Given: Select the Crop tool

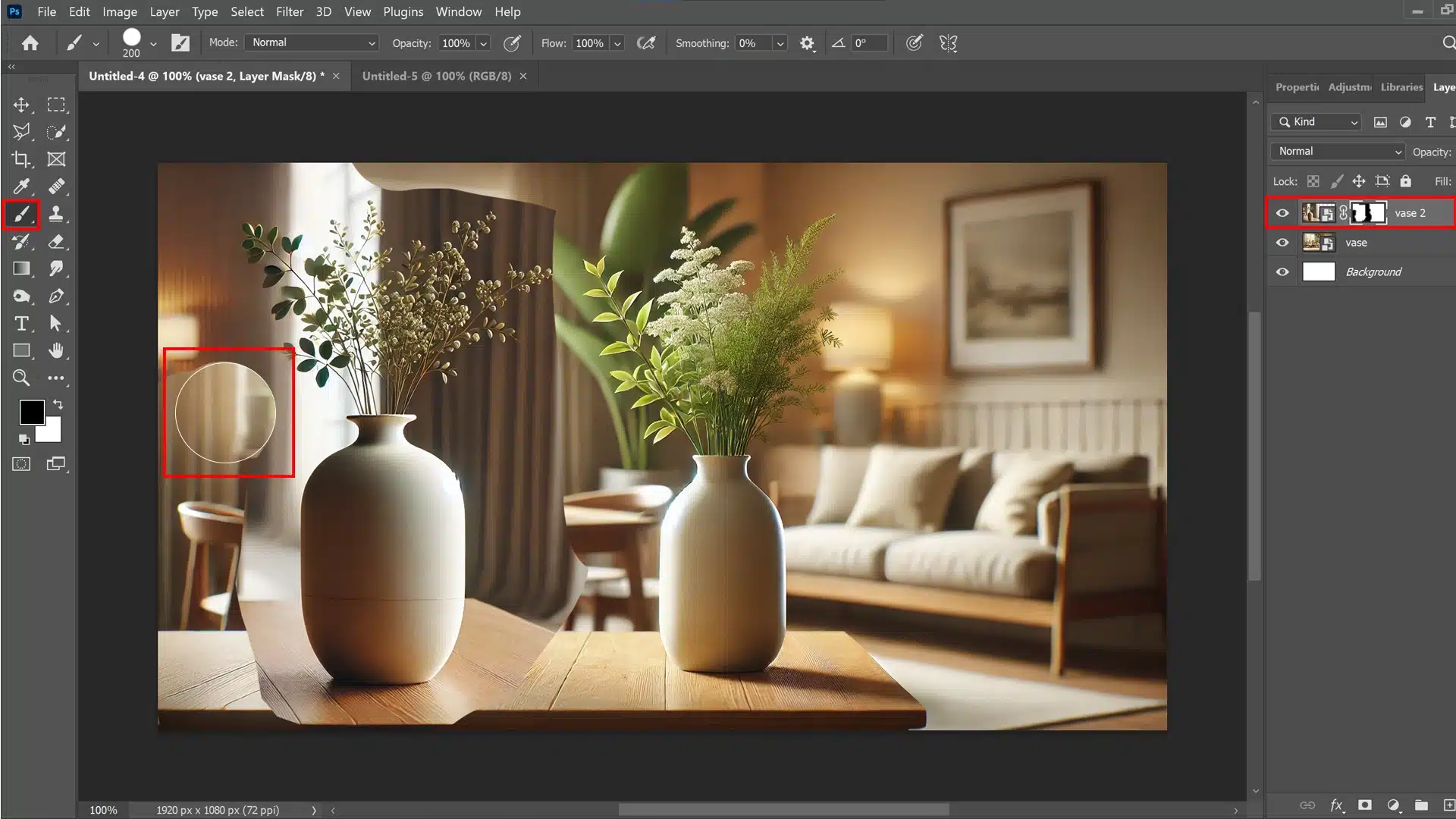Looking at the screenshot, I should (21, 159).
